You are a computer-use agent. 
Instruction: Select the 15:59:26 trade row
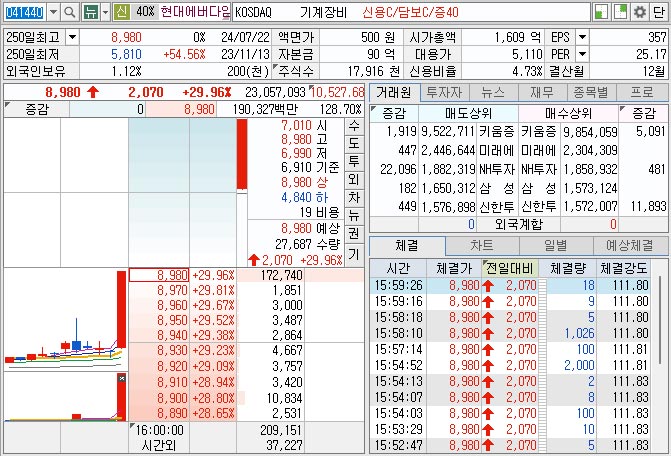click(512, 285)
